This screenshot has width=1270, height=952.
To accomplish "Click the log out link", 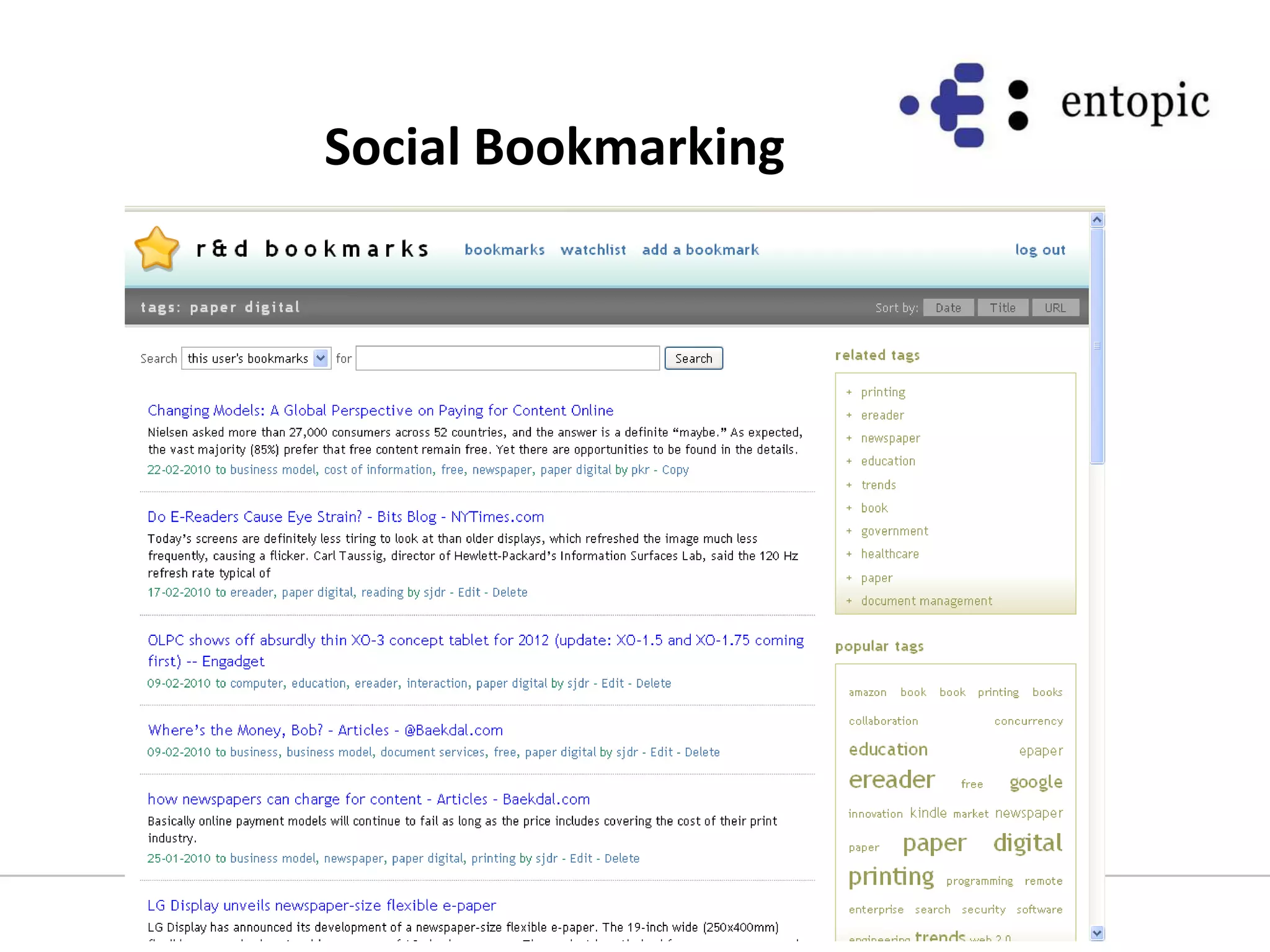I will tap(1040, 250).
